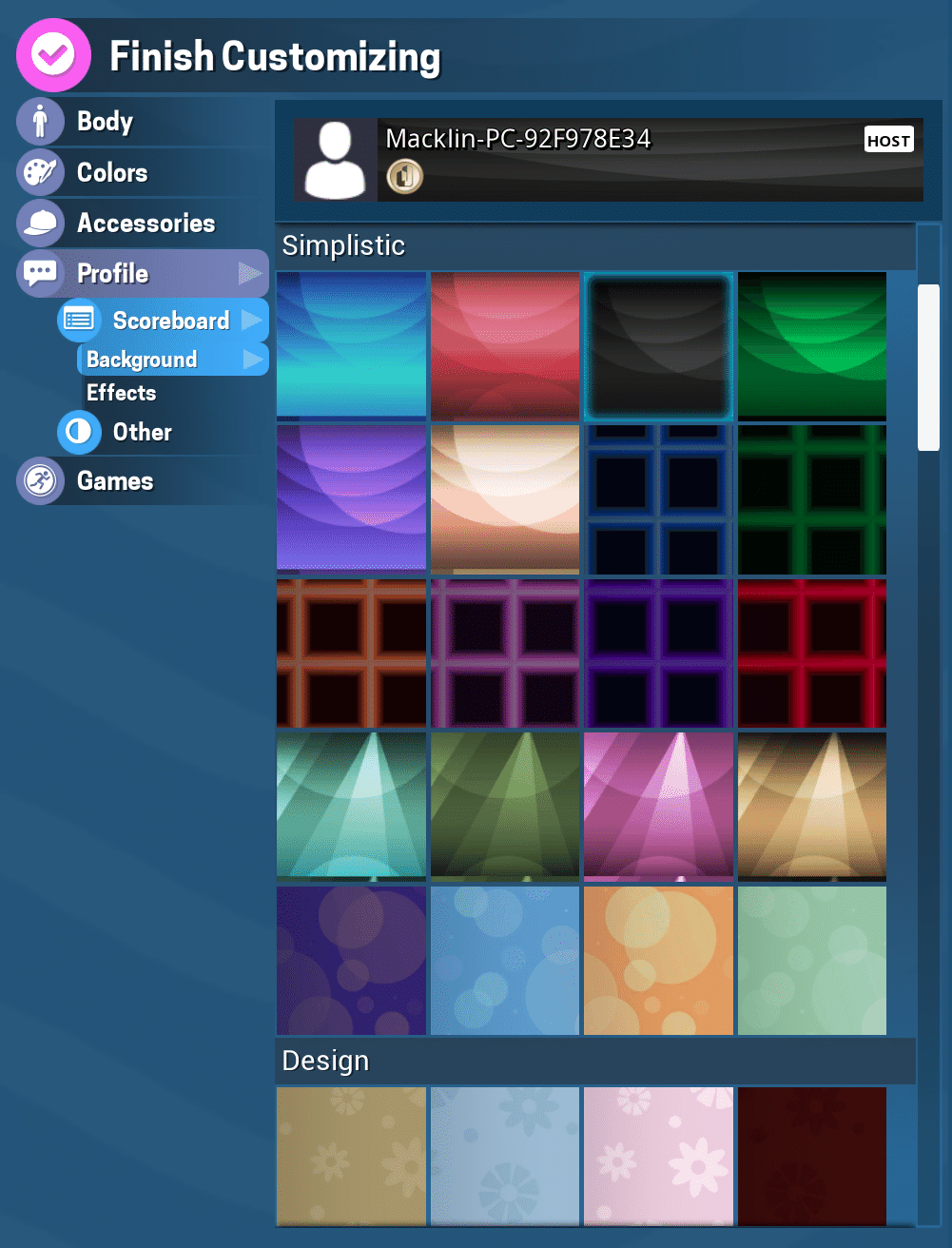The height and width of the screenshot is (1248, 952).
Task: Click the Simplistic section header
Action: (x=595, y=246)
